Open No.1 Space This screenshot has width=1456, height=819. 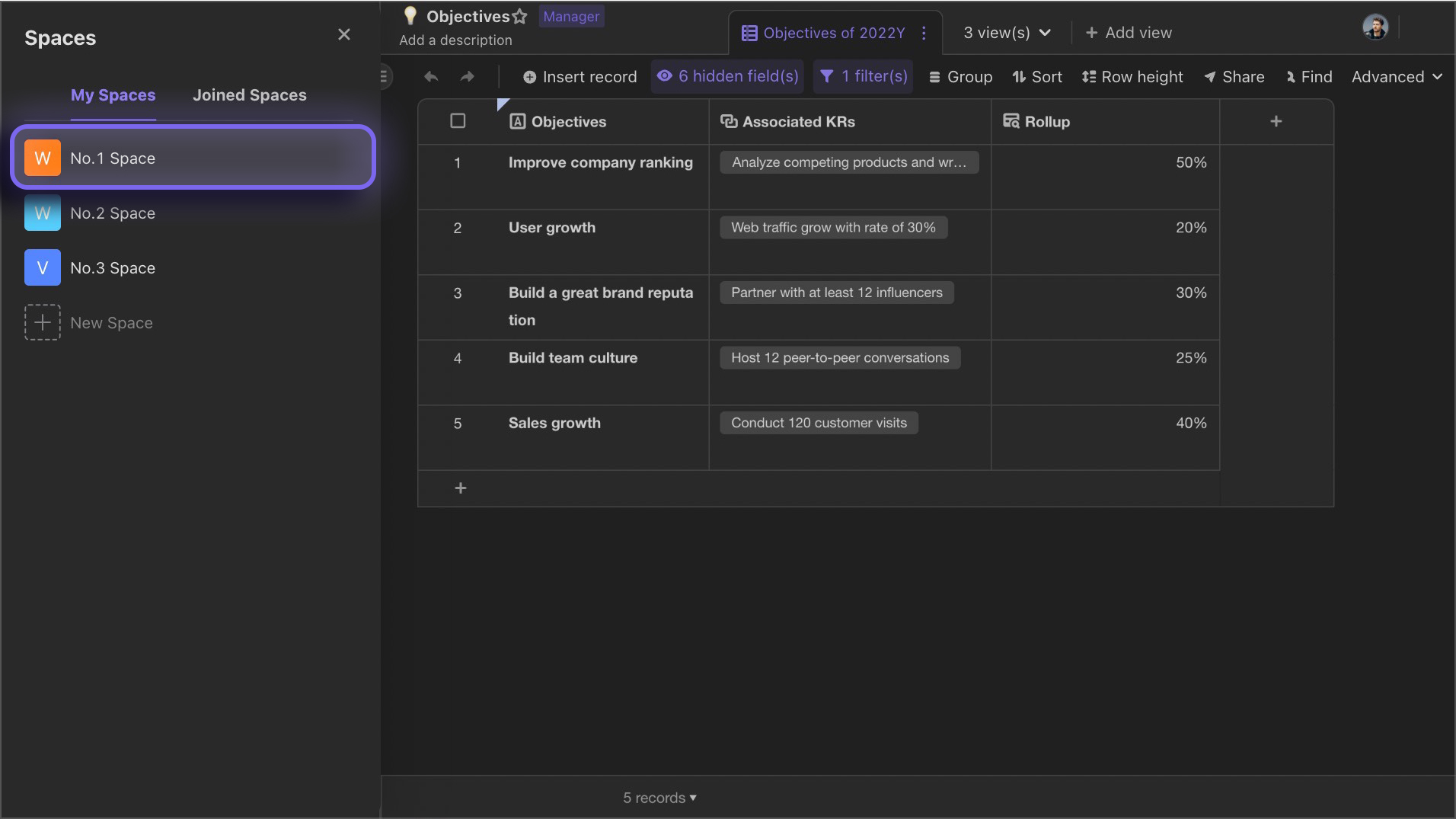193,158
